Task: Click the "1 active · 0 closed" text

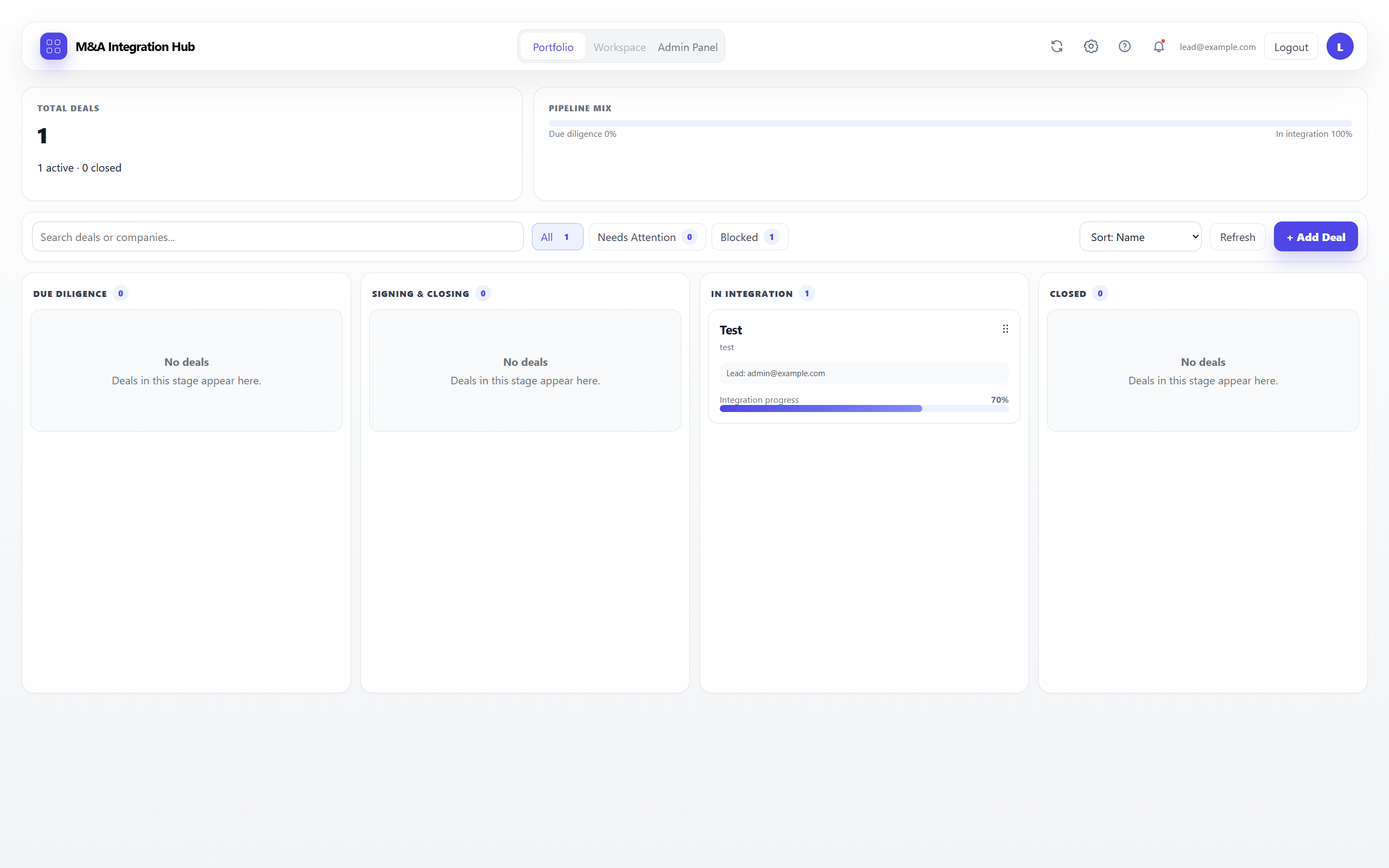Action: coord(79,168)
